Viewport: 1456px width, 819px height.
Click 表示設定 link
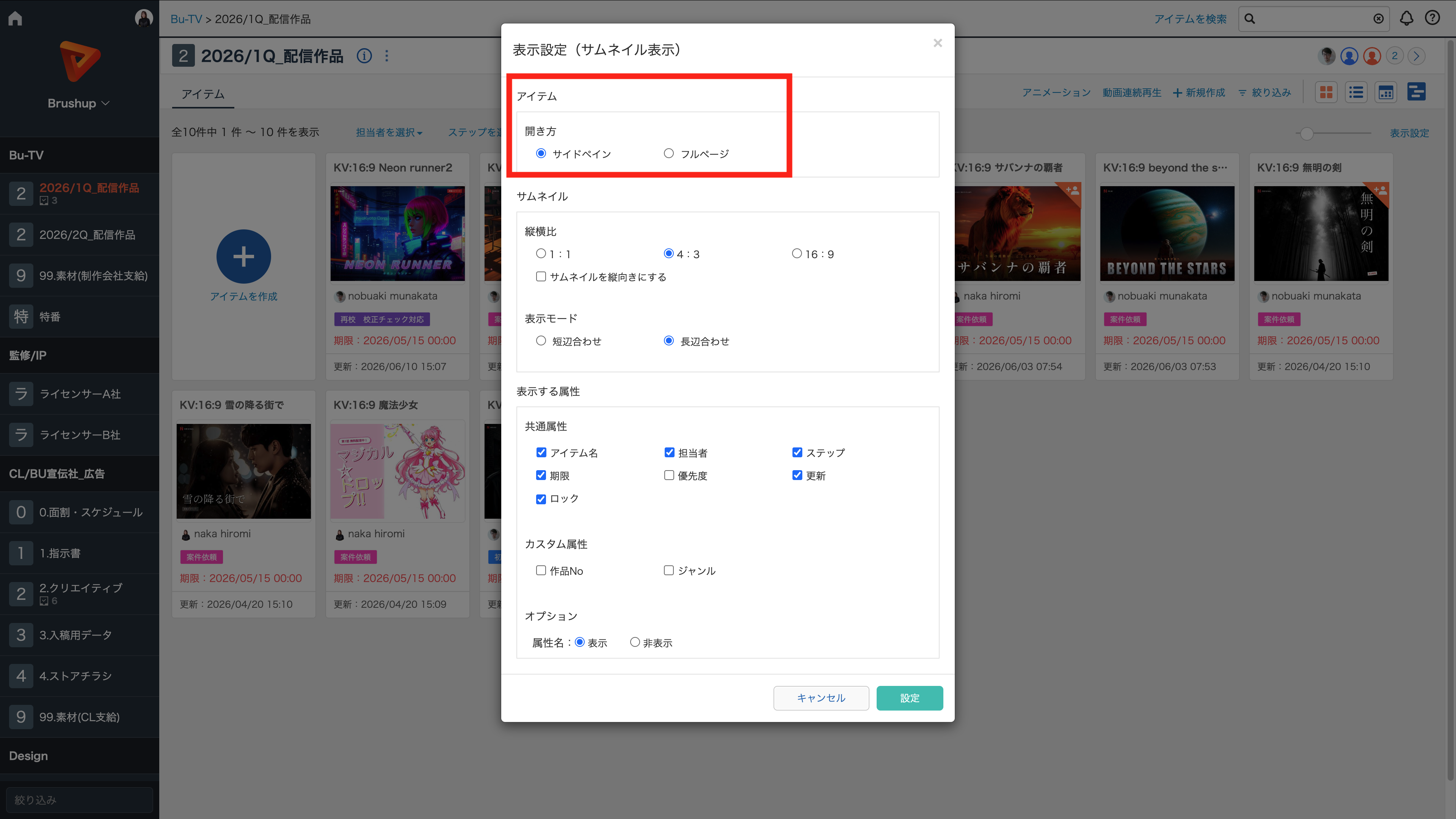[1409, 133]
